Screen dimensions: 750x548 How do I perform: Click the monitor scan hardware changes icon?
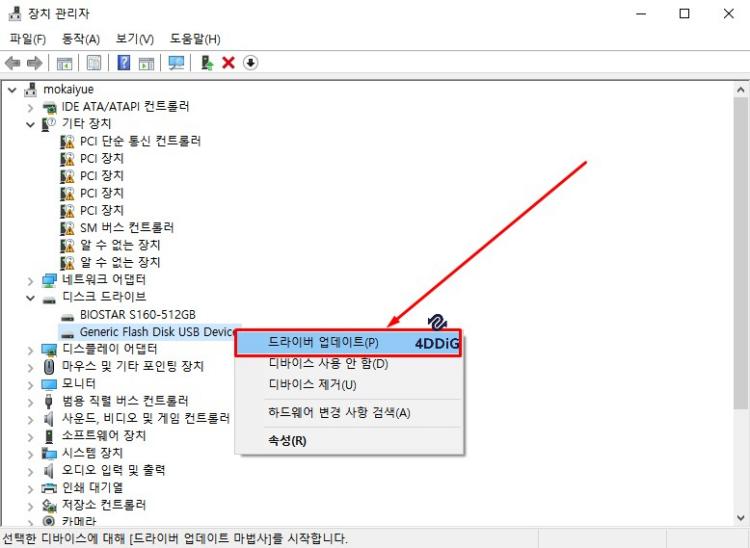tap(176, 63)
